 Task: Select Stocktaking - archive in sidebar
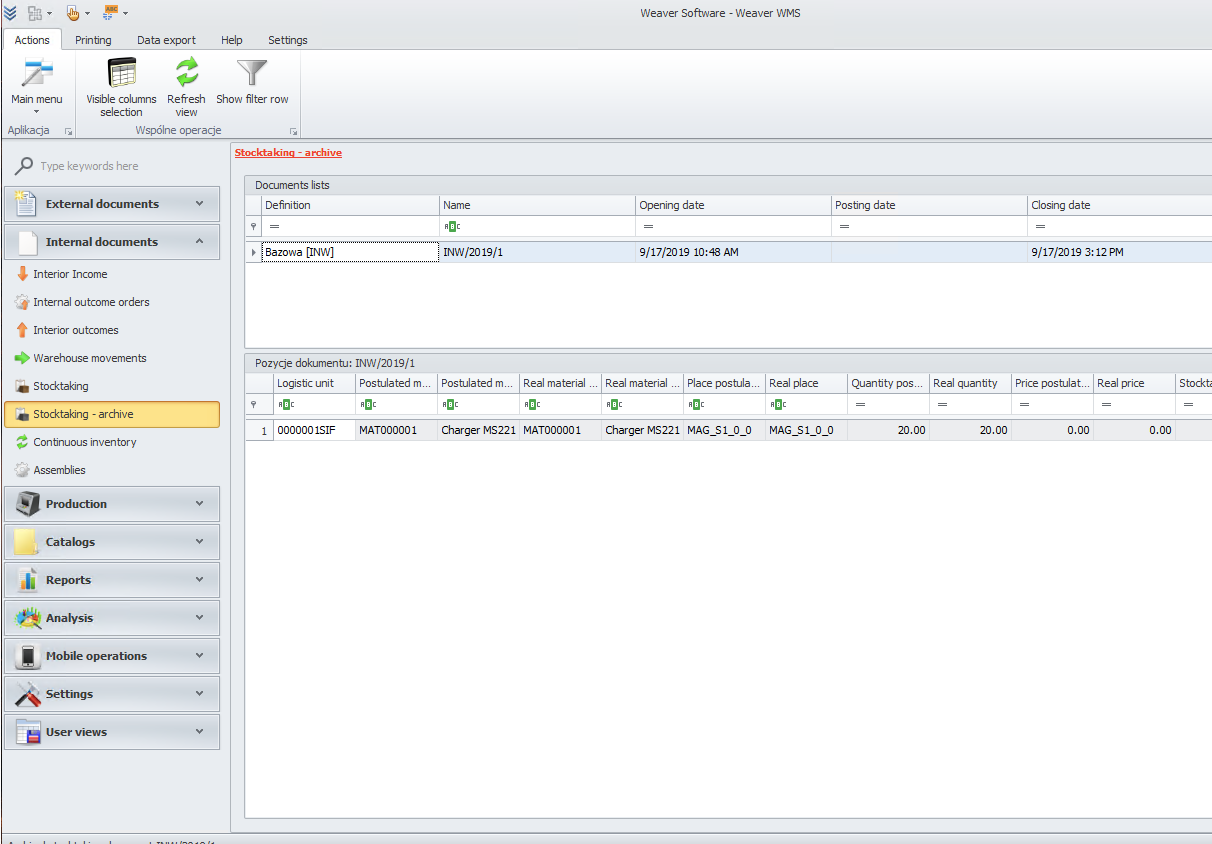(x=112, y=414)
